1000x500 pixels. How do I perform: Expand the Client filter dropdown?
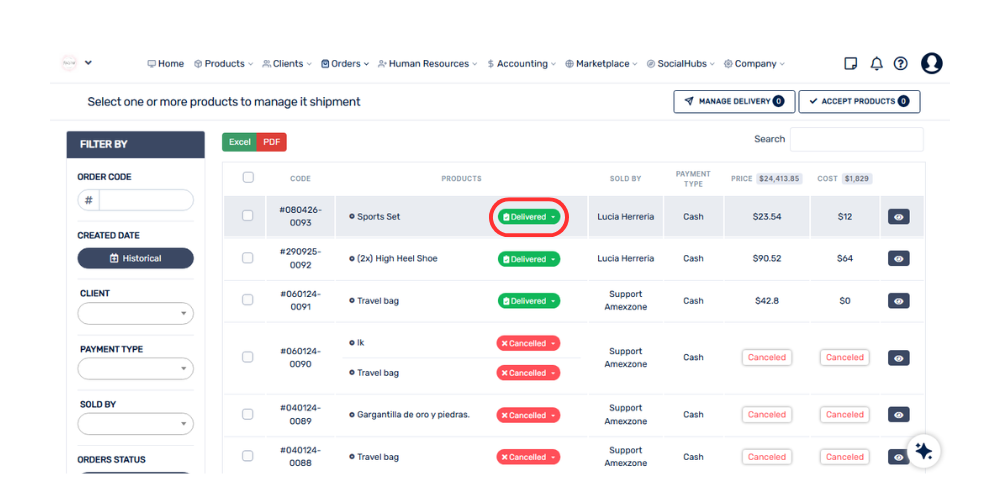point(135,314)
